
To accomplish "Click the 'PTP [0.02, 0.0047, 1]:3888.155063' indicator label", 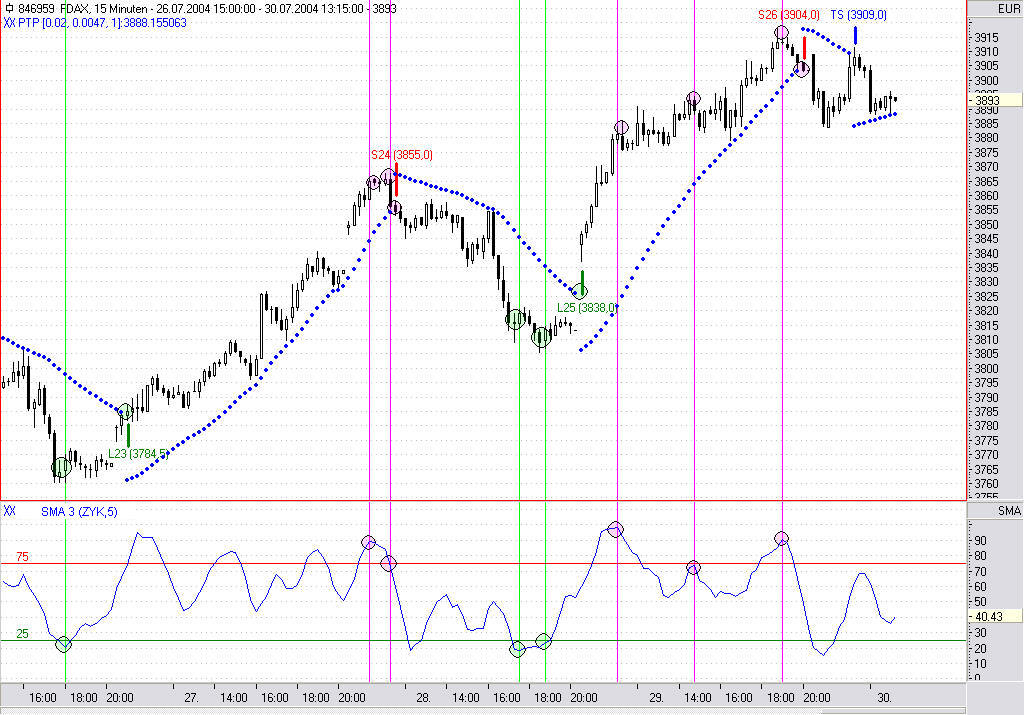I will click(x=103, y=23).
